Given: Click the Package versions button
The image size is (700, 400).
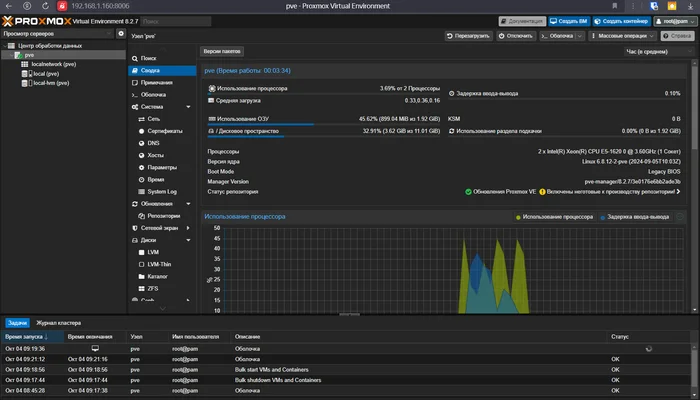Looking at the screenshot, I should [x=223, y=50].
